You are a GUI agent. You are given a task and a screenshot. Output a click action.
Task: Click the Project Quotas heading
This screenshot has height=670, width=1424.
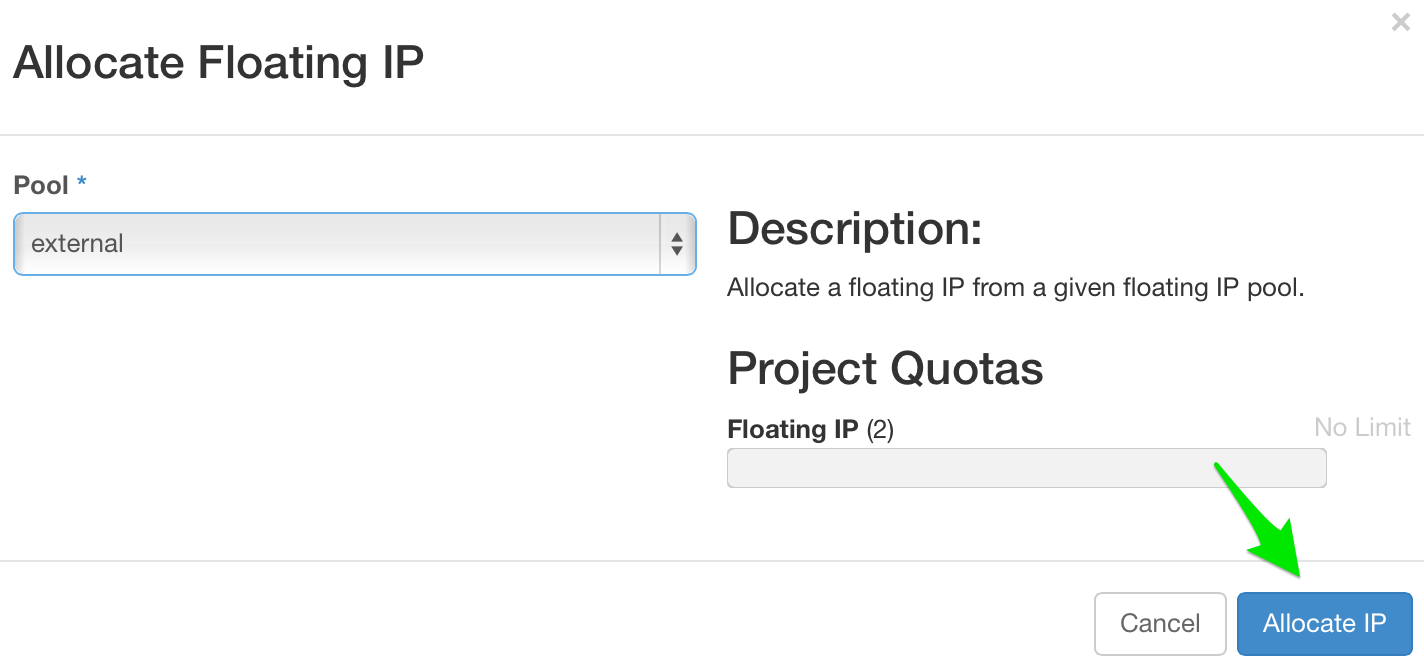point(885,369)
